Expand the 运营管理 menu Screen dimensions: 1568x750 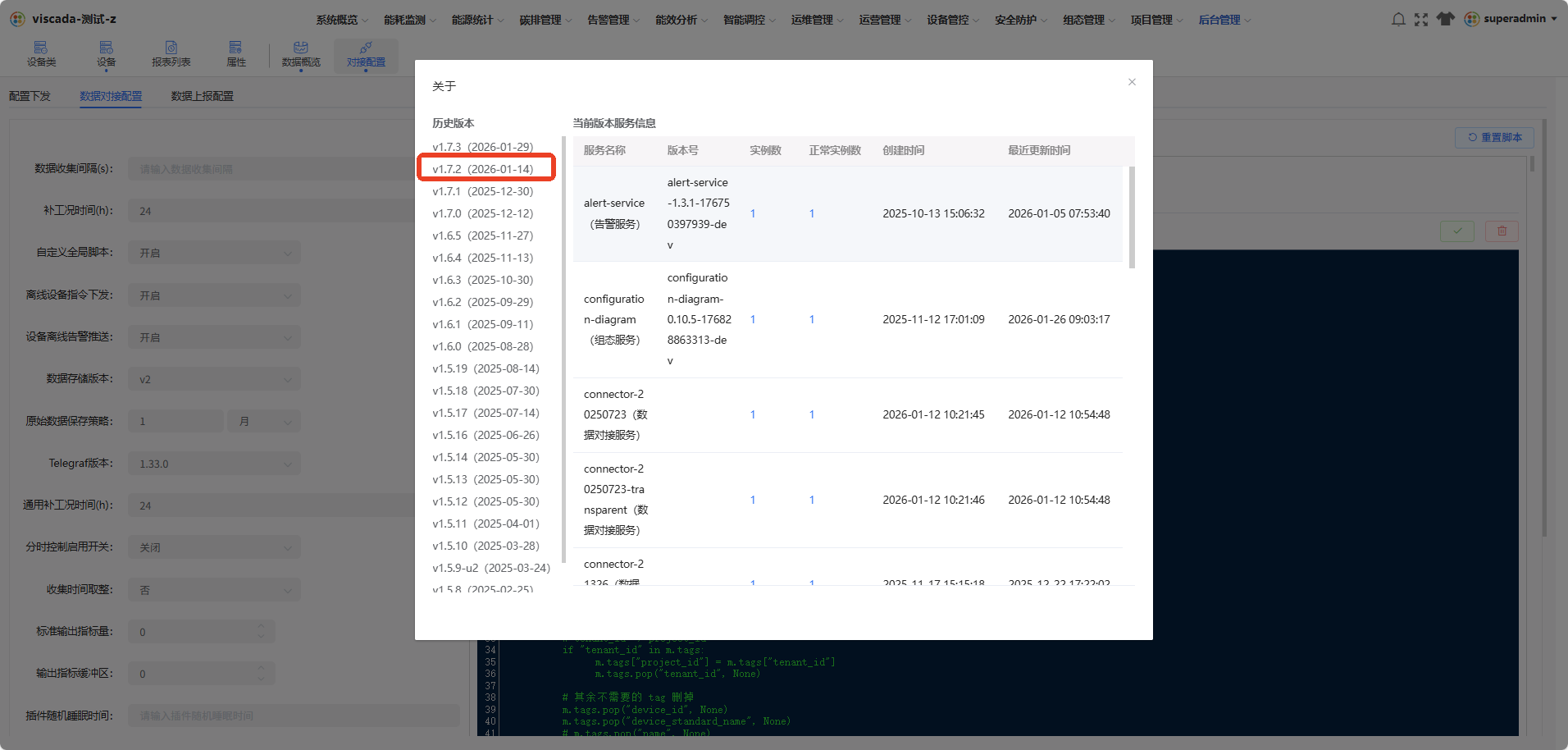(886, 20)
